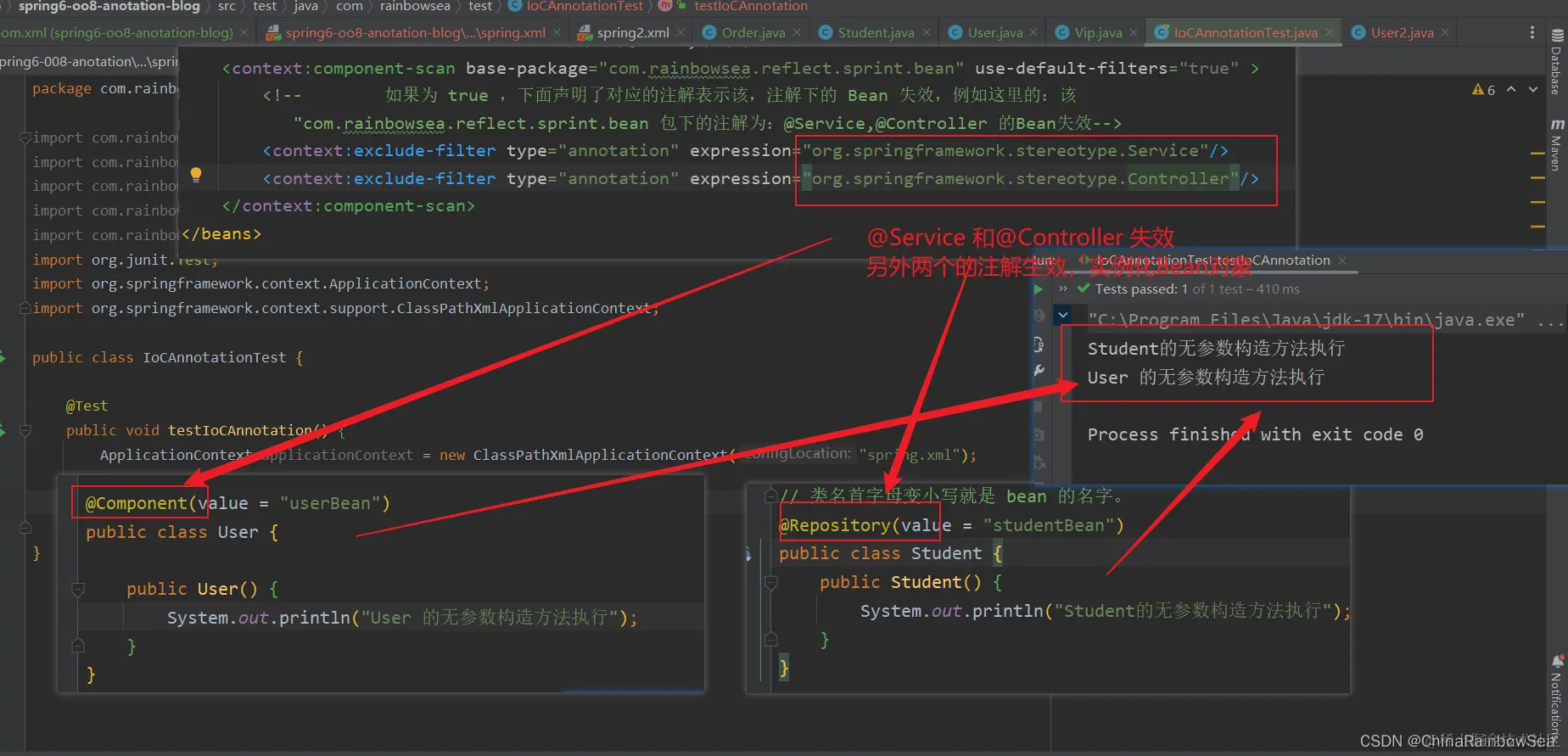Click the @Component annotation on User class
The width and height of the screenshot is (1568, 756).
(x=136, y=503)
